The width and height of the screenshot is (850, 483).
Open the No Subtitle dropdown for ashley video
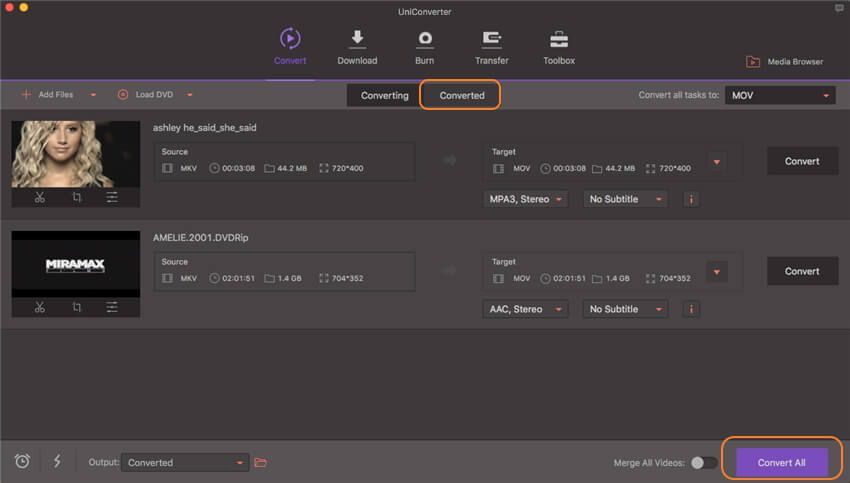pos(625,199)
